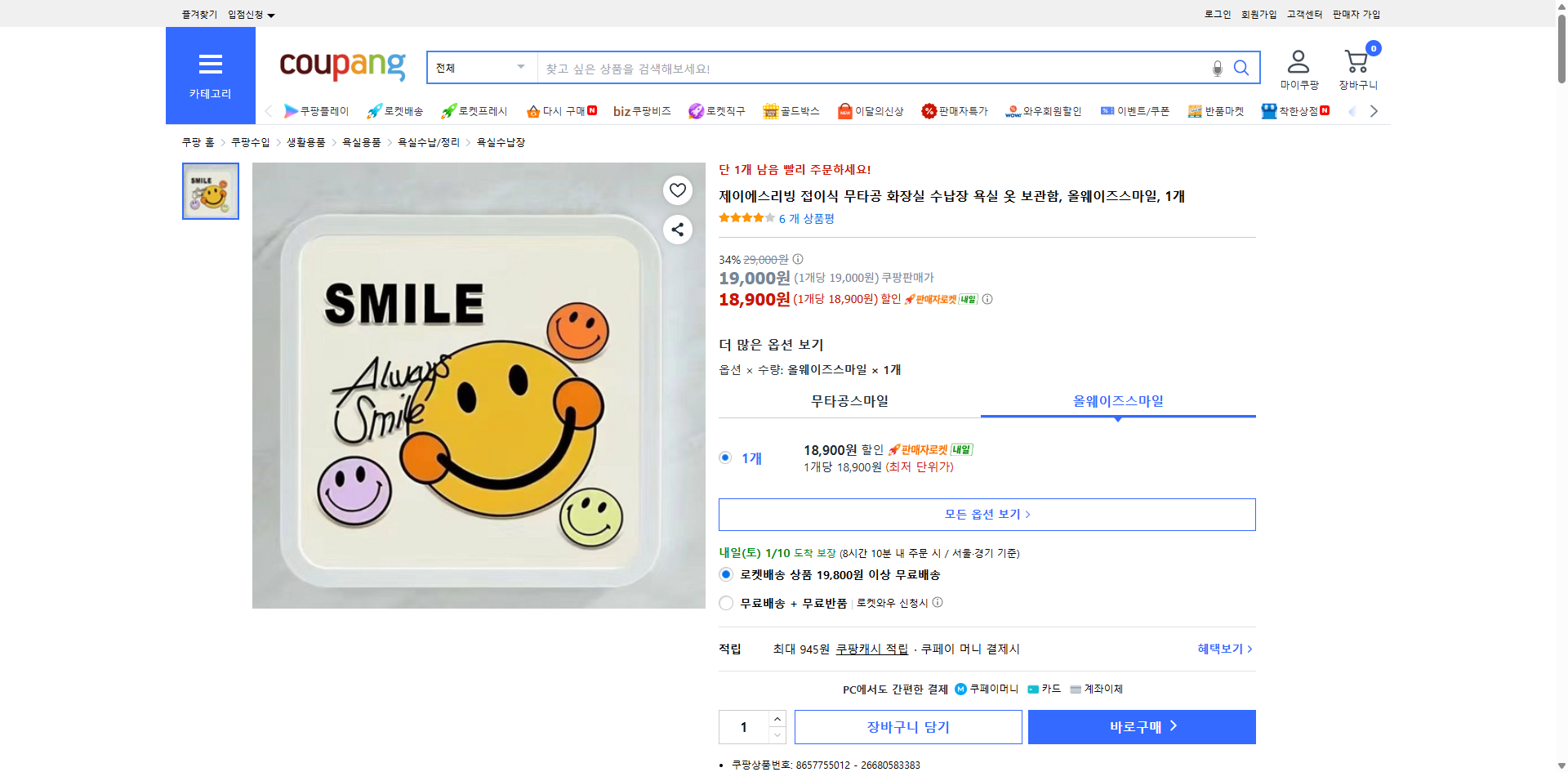This screenshot has width=1568, height=772.
Task: Select the 올웨이즈스마일 option tab
Action: point(1118,401)
